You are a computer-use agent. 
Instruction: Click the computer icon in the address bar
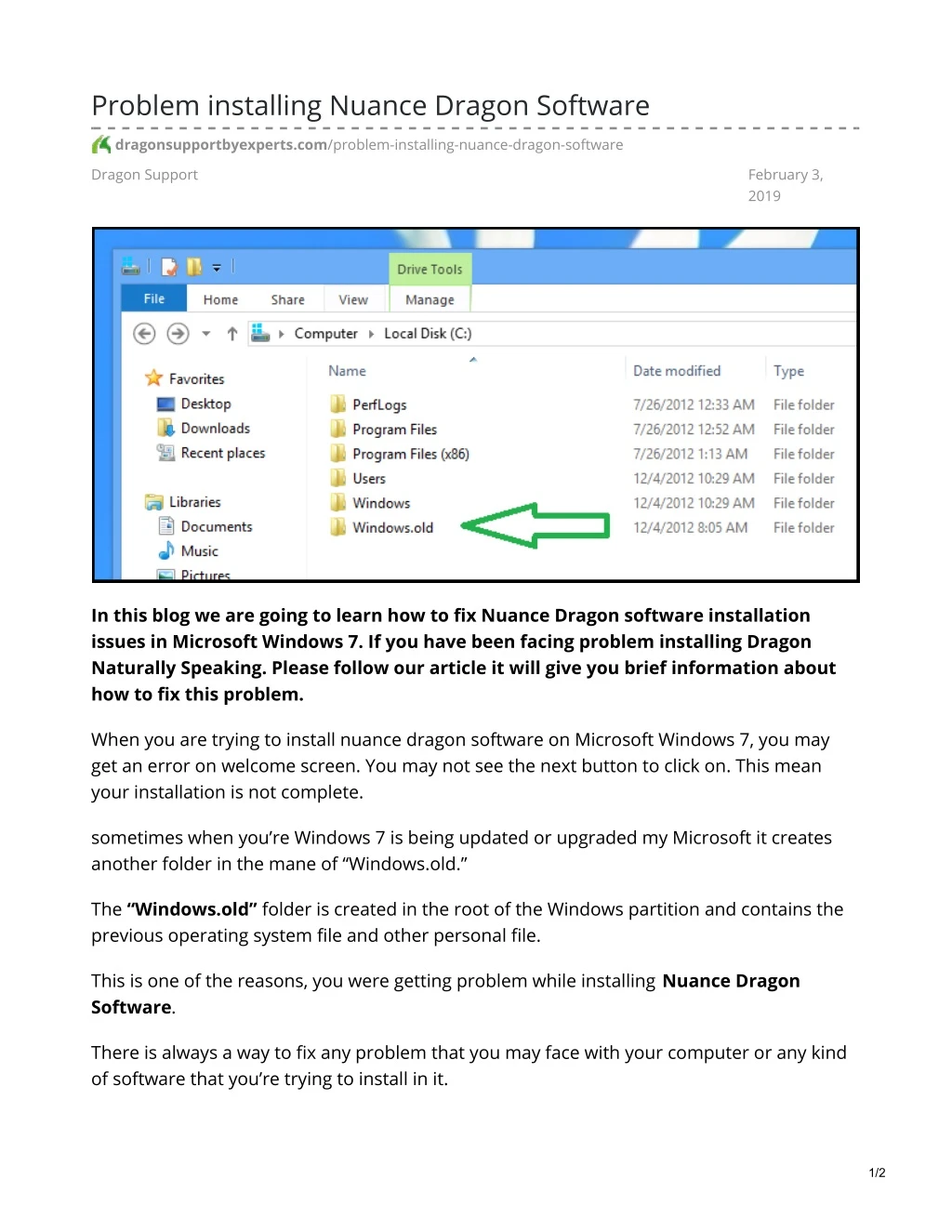coord(260,333)
